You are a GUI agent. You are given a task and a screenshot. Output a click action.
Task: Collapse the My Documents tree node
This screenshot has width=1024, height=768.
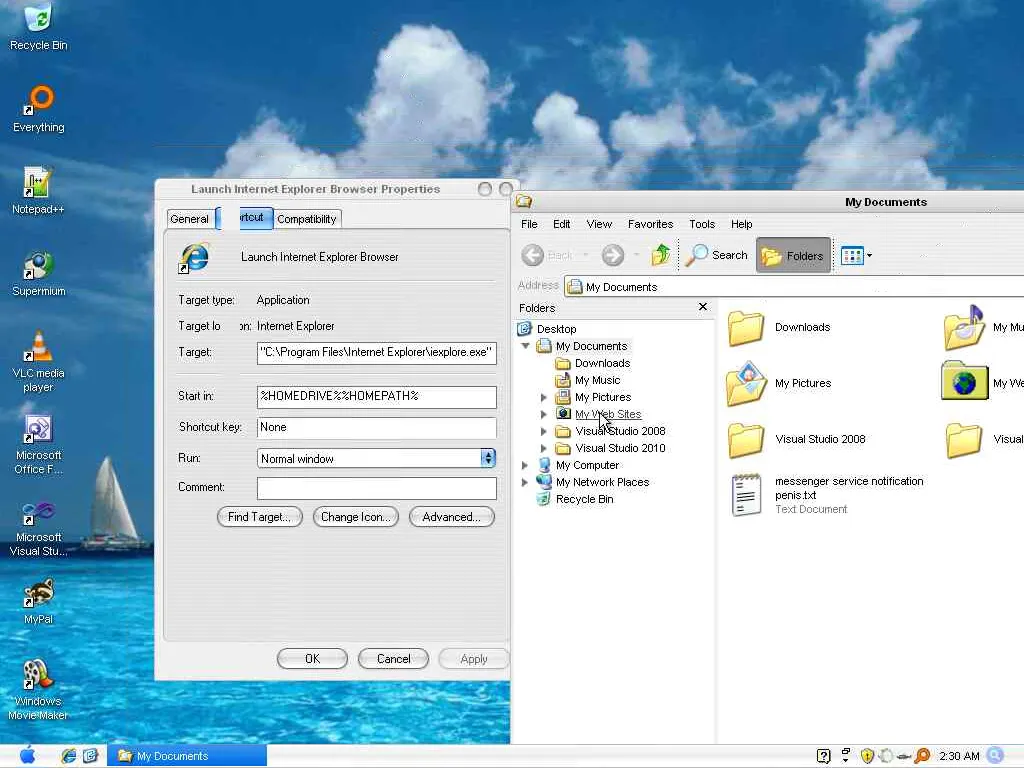(x=525, y=346)
